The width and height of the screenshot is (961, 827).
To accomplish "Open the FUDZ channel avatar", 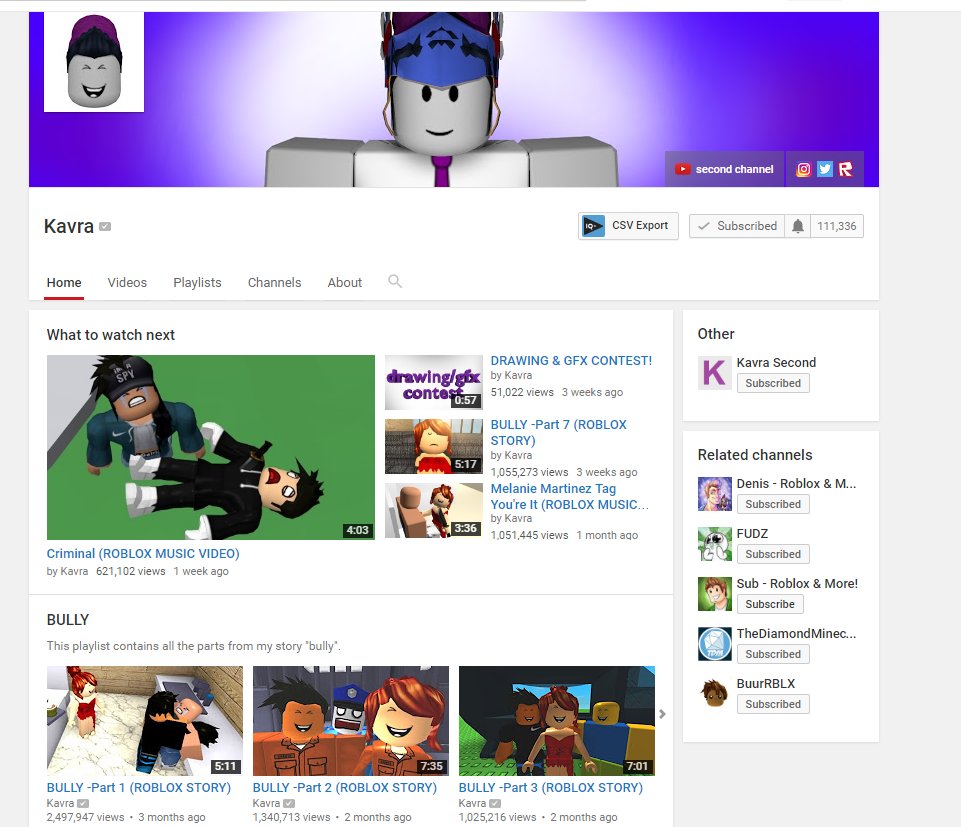I will pos(715,544).
